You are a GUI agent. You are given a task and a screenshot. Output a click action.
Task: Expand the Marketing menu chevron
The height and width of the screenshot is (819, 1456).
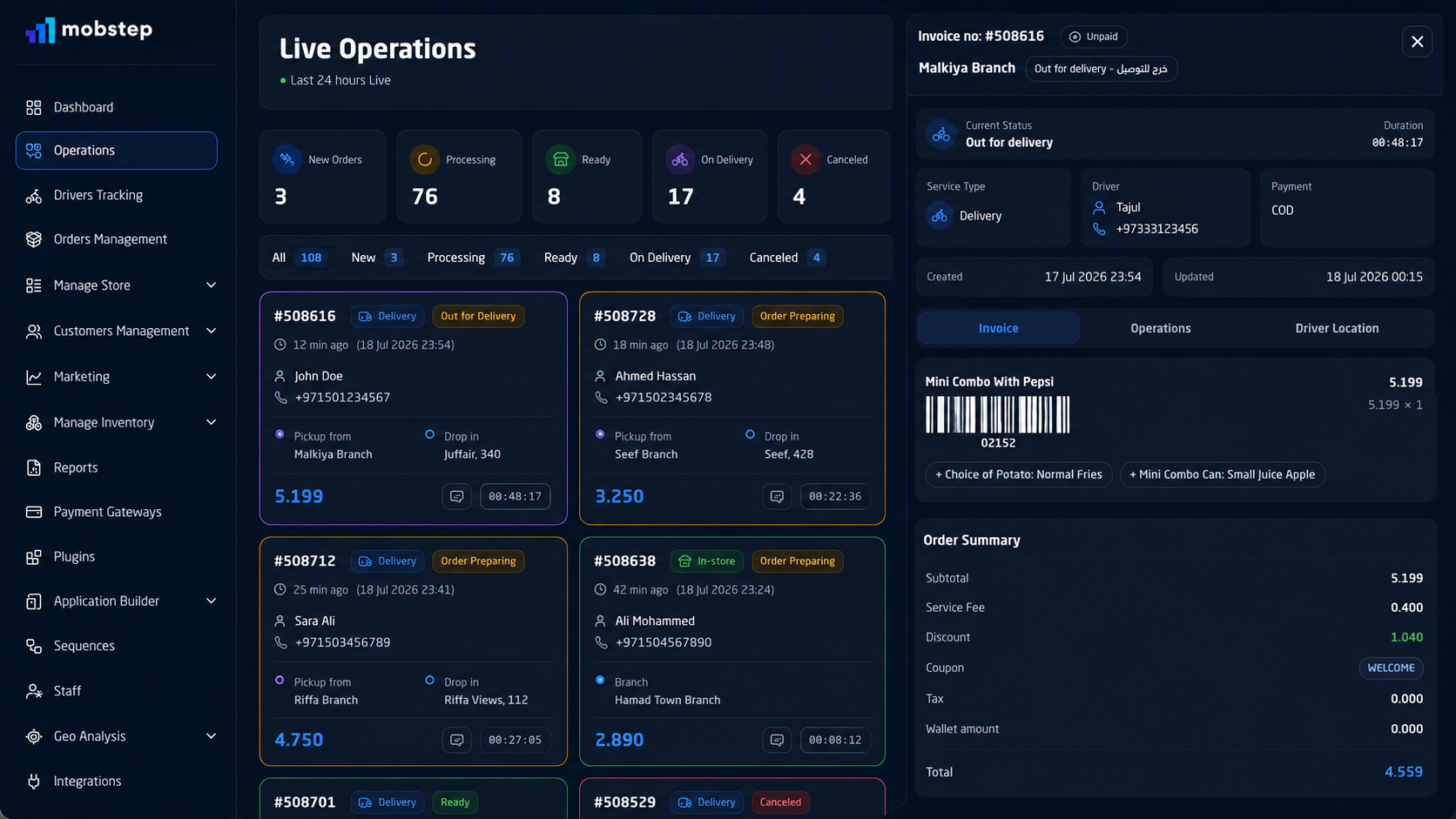211,377
